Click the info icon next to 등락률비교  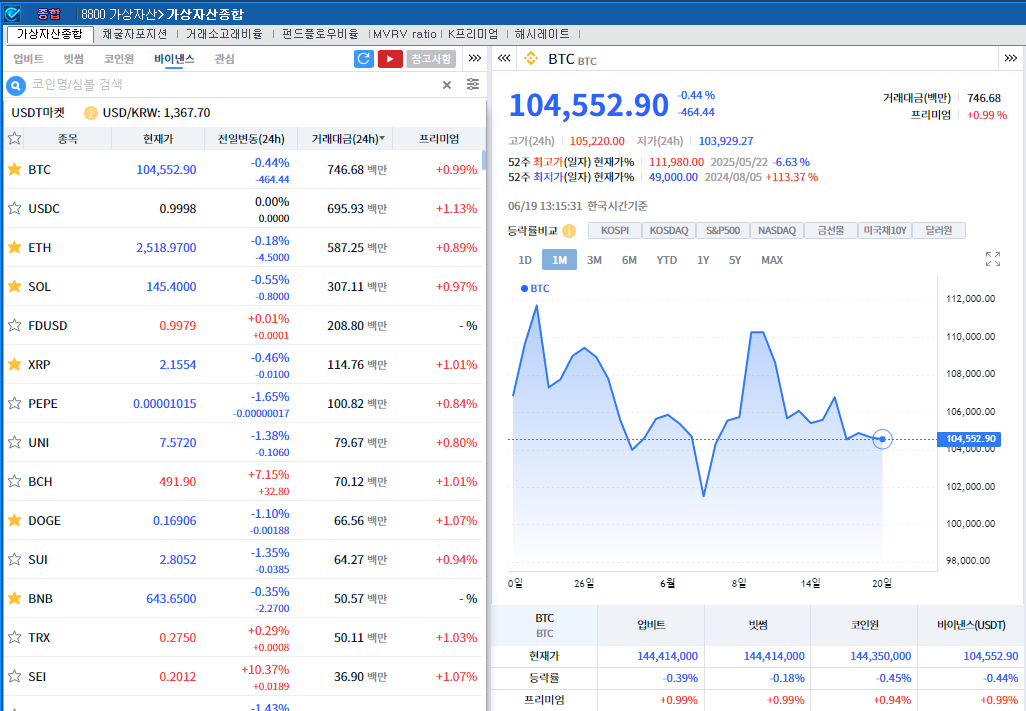pyautogui.click(x=569, y=231)
